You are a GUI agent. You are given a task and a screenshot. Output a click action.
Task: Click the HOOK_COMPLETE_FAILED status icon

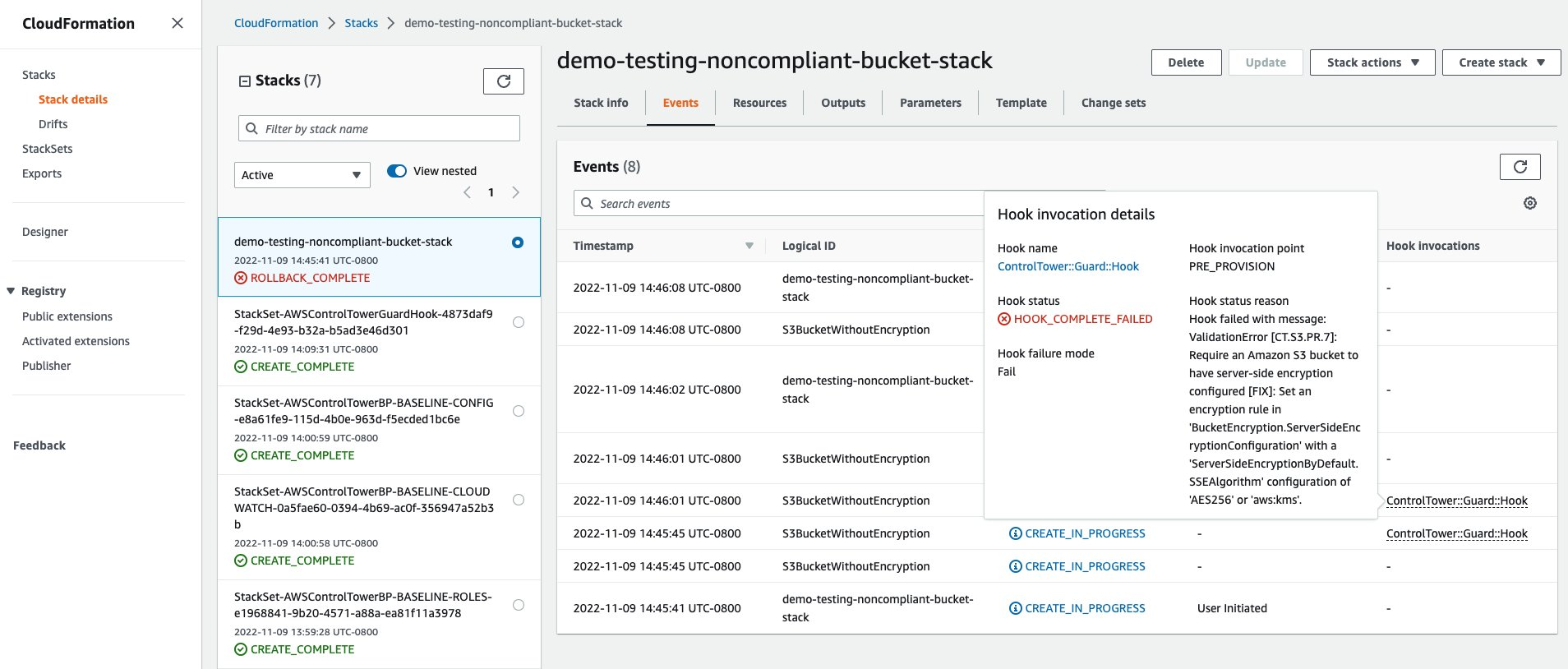tap(1004, 319)
